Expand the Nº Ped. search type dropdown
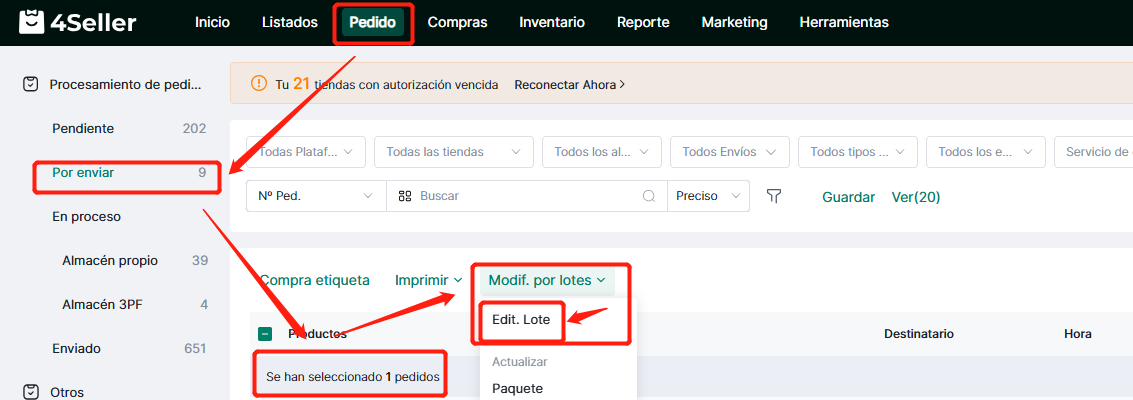 (315, 197)
